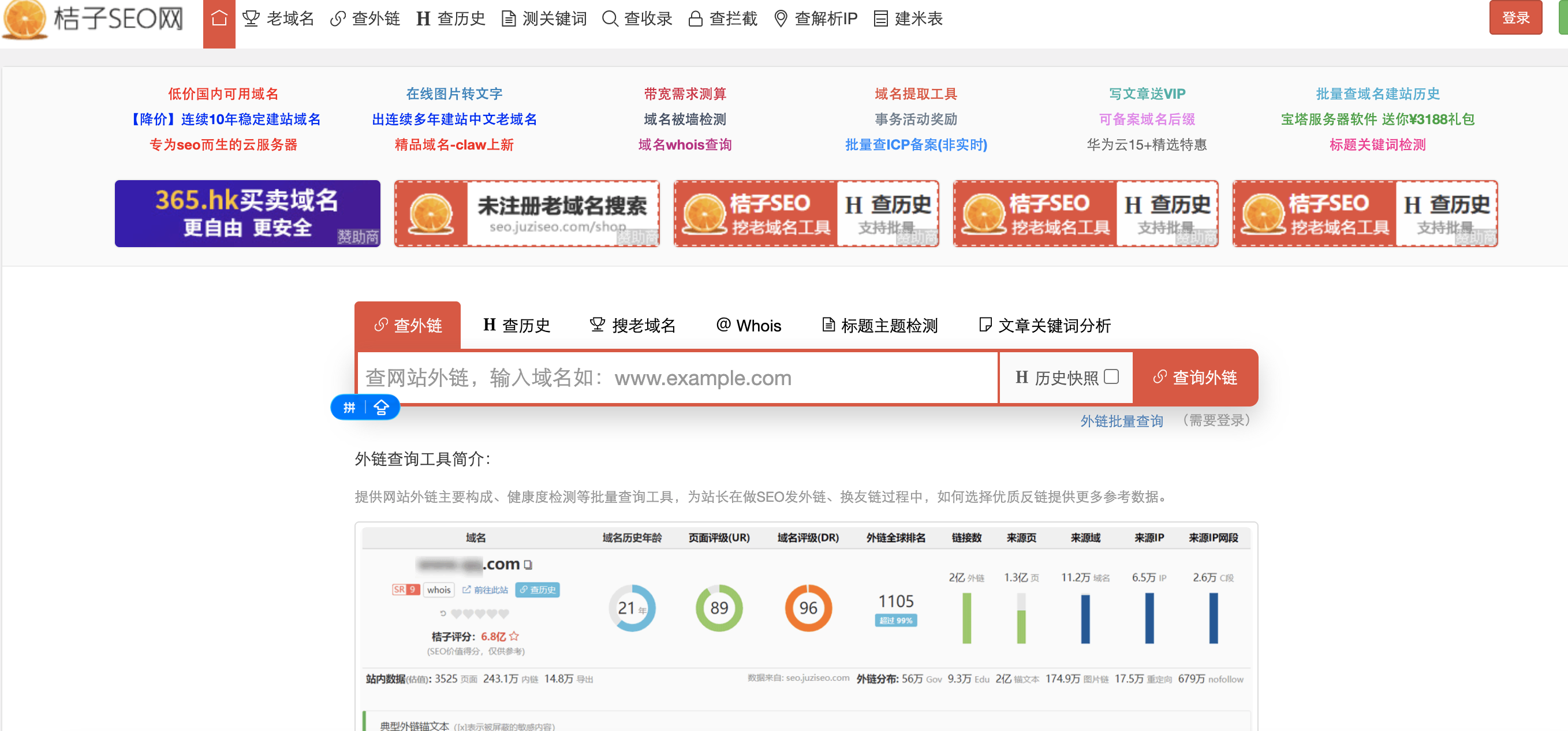Click the 拼 input method icon

click(349, 407)
